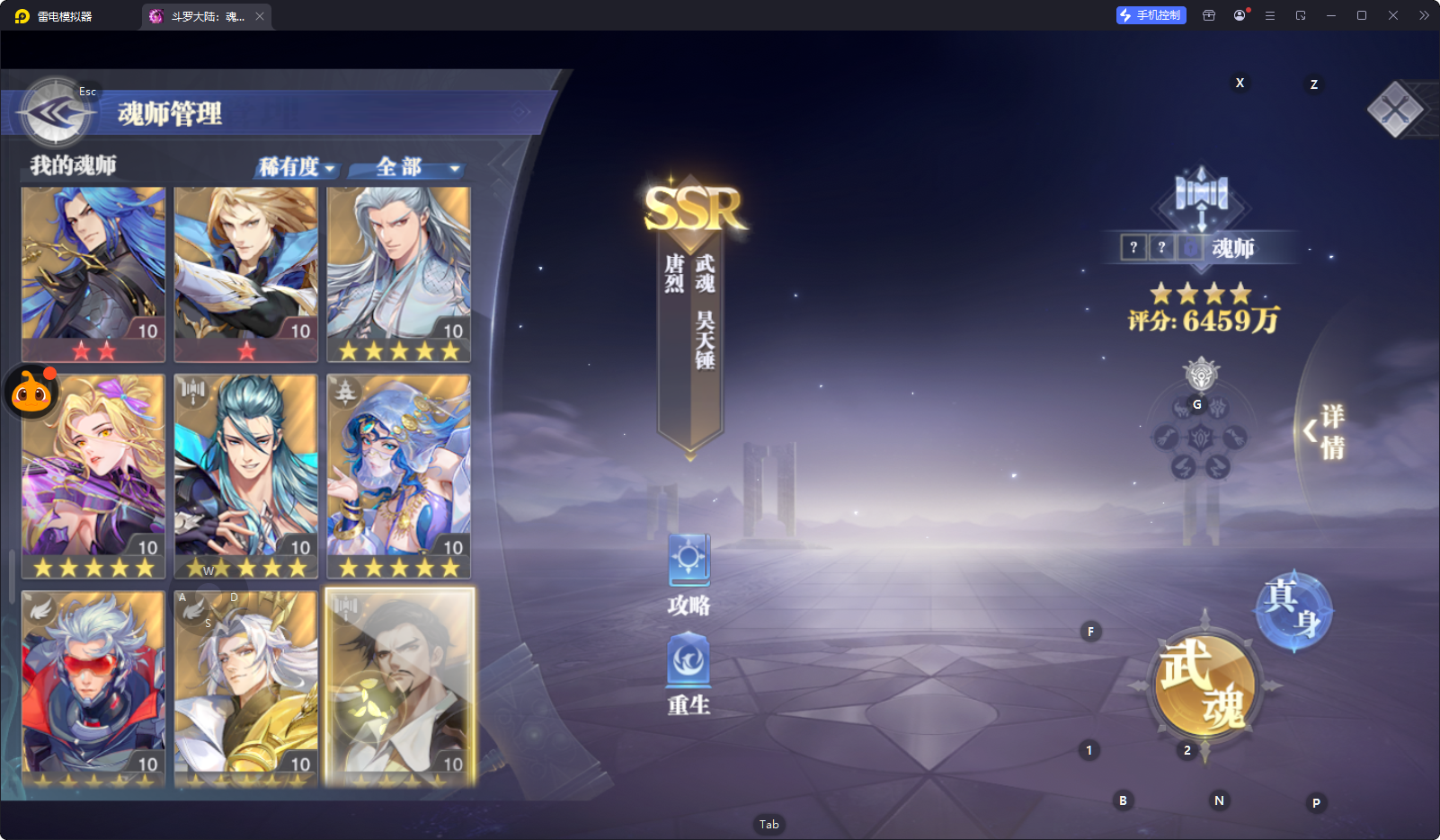1440x840 pixels.
Task: Click the SSR rarity badge
Action: point(693,208)
